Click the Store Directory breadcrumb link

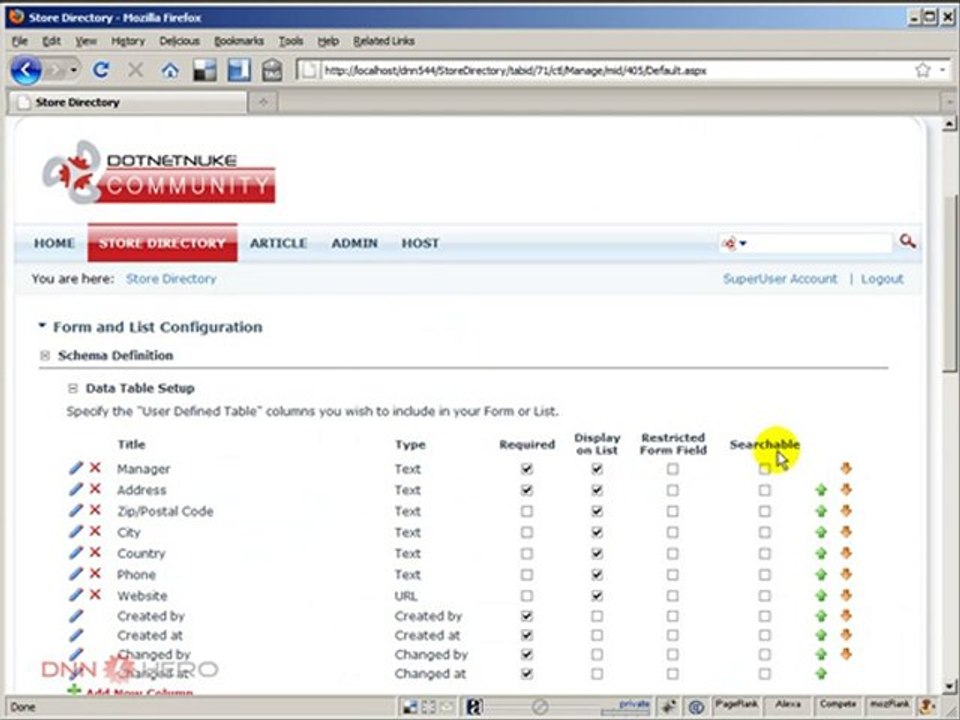(171, 279)
